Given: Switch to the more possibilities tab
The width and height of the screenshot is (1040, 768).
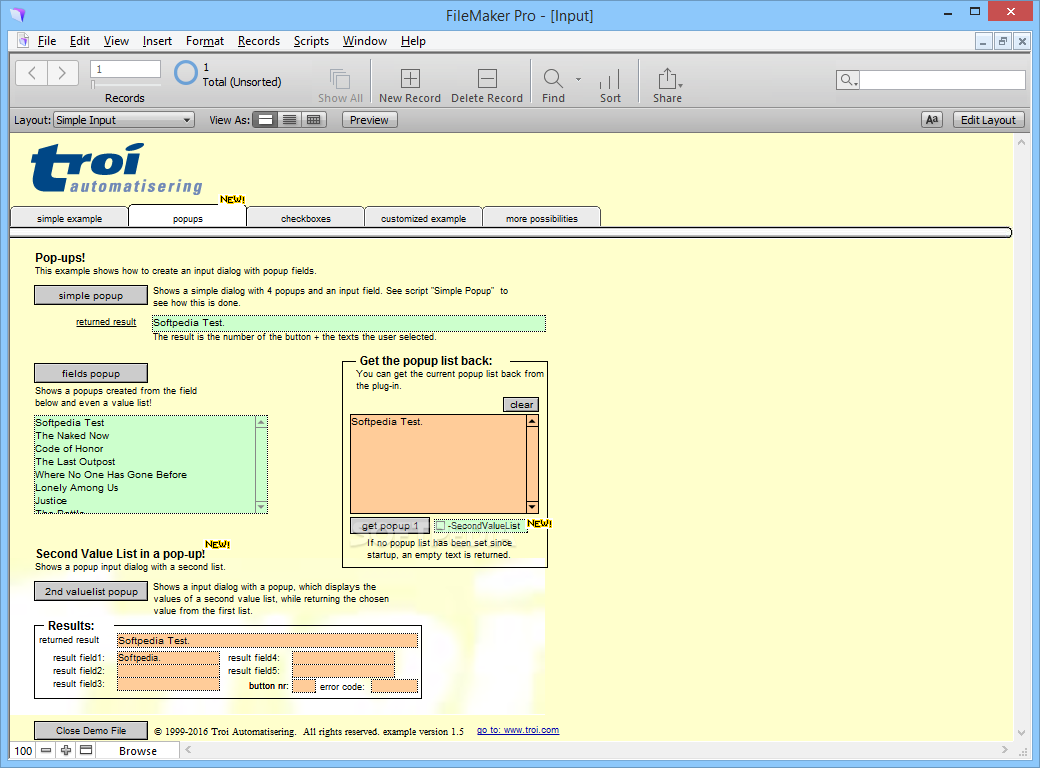Looking at the screenshot, I should (x=542, y=218).
